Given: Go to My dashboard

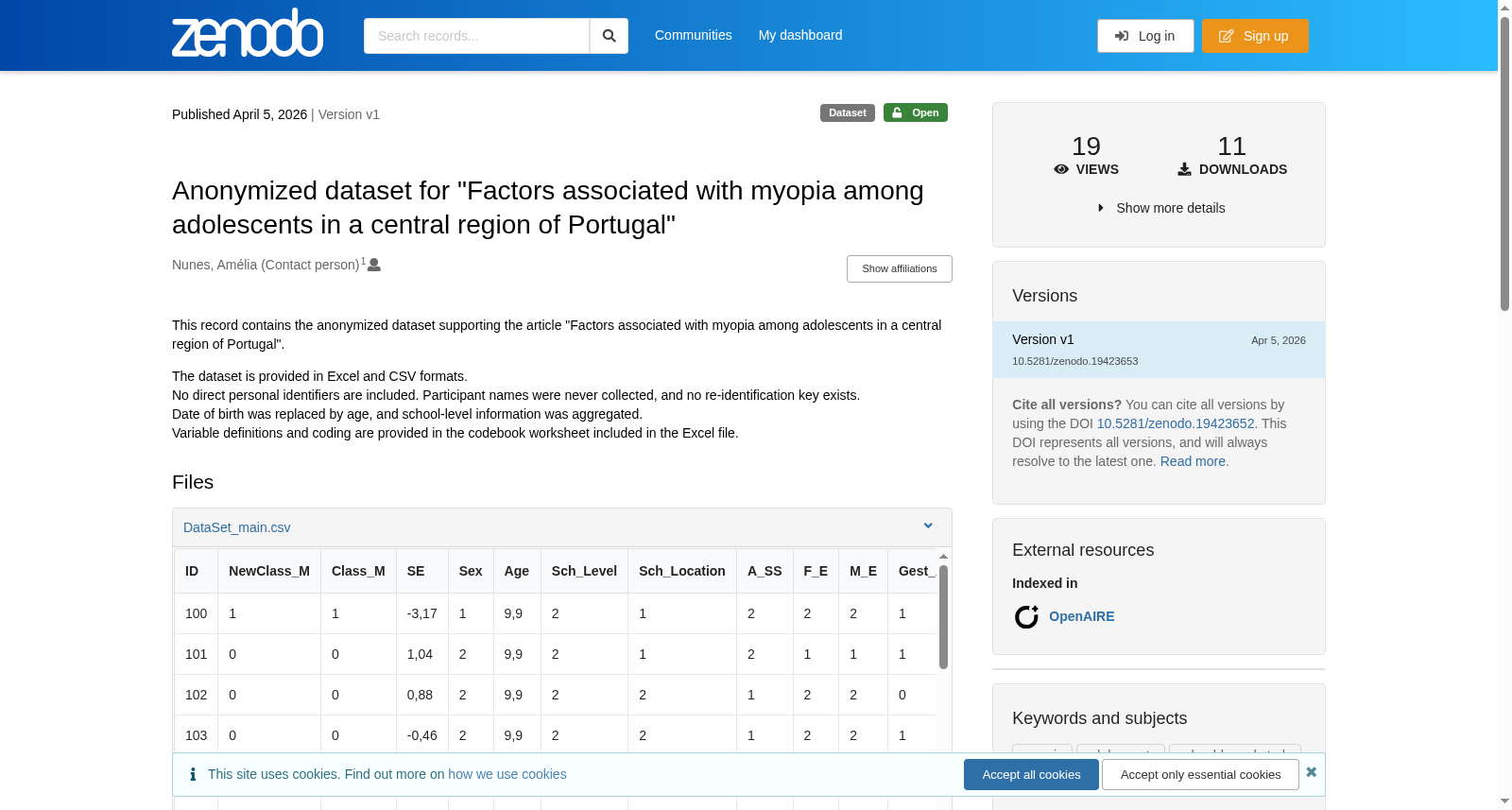Looking at the screenshot, I should coord(800,35).
